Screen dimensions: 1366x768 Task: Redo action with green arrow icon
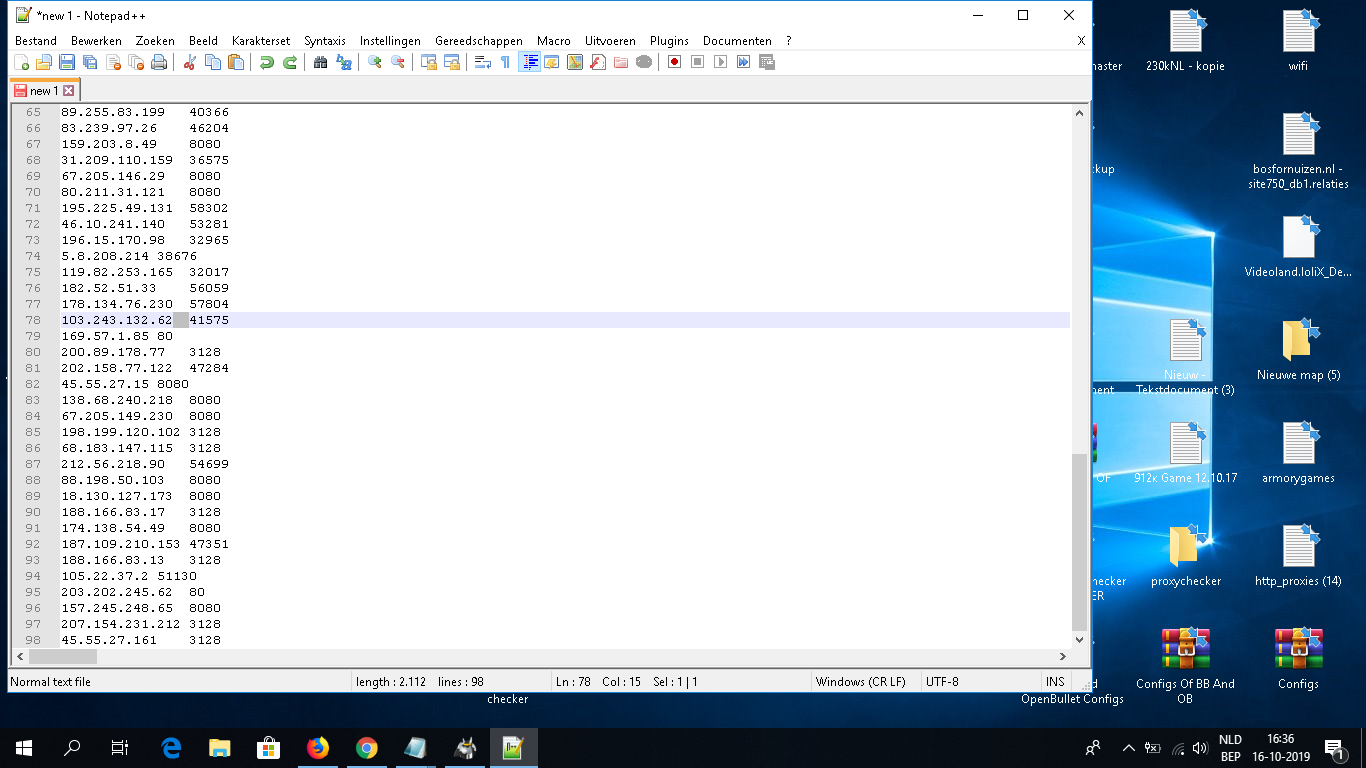click(x=289, y=62)
